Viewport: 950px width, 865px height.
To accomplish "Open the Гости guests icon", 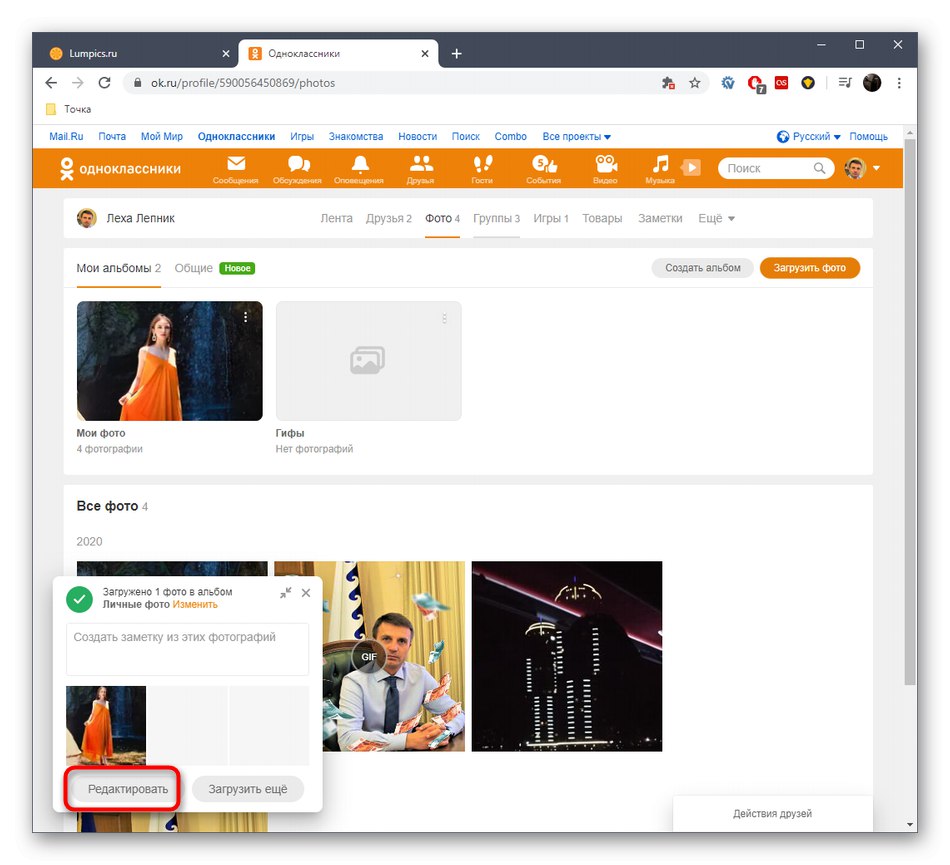I will [482, 169].
